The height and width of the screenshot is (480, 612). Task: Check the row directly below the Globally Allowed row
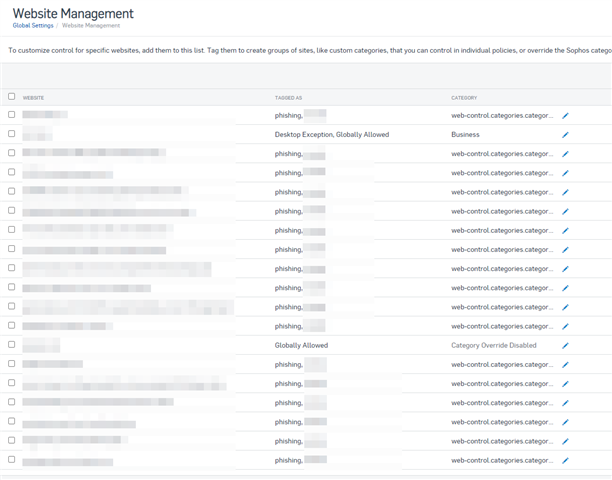(12, 363)
